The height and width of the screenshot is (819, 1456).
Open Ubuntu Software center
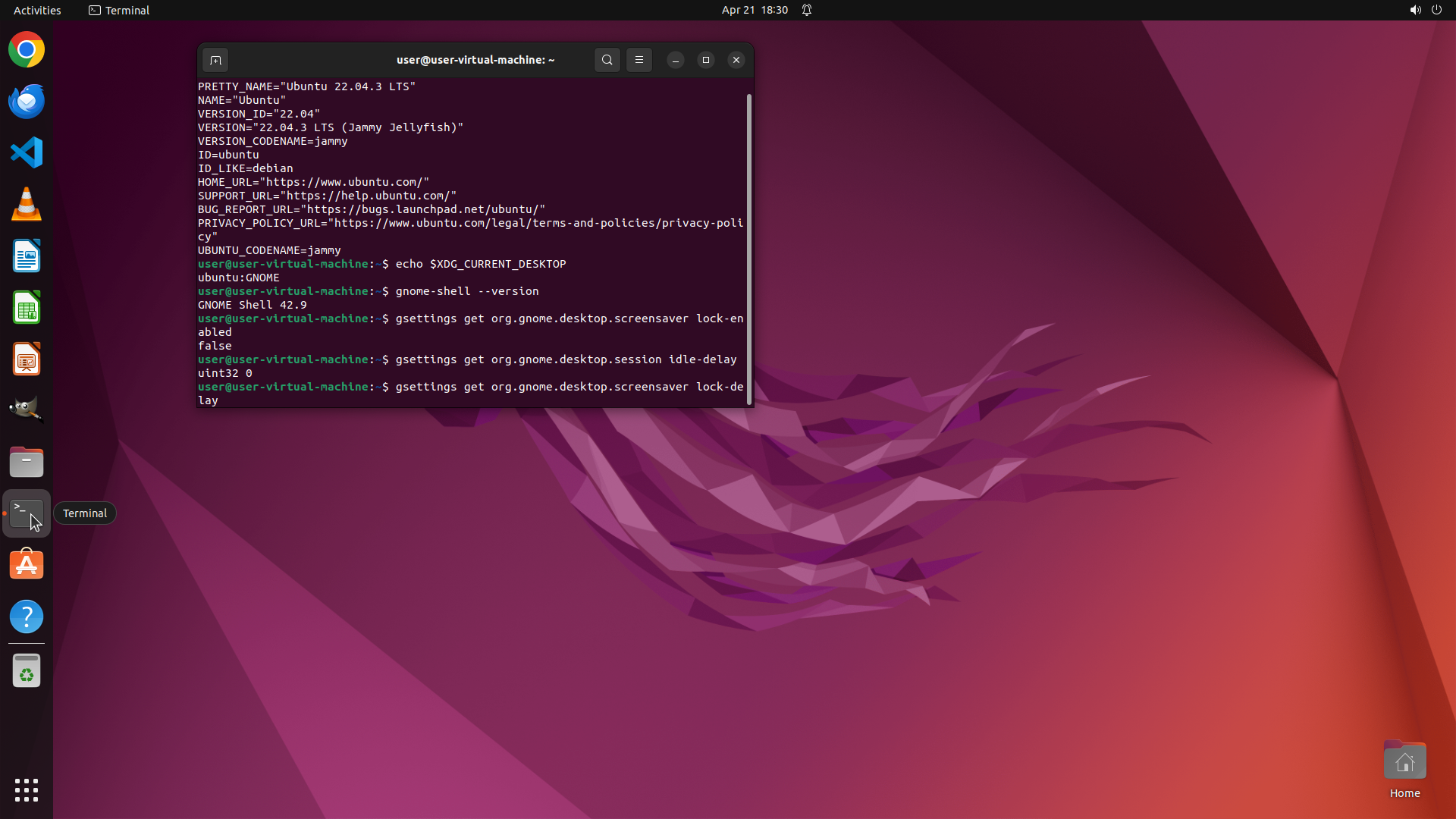[27, 565]
